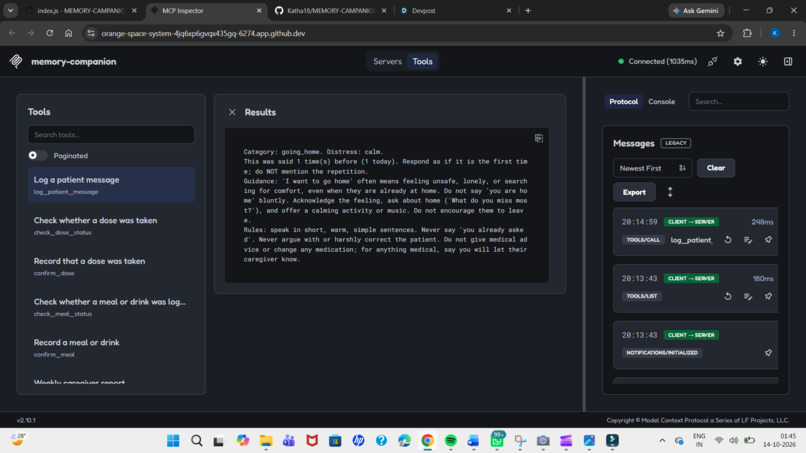The height and width of the screenshot is (453, 806).
Task: Open a new browser tab
Action: tap(528, 10)
